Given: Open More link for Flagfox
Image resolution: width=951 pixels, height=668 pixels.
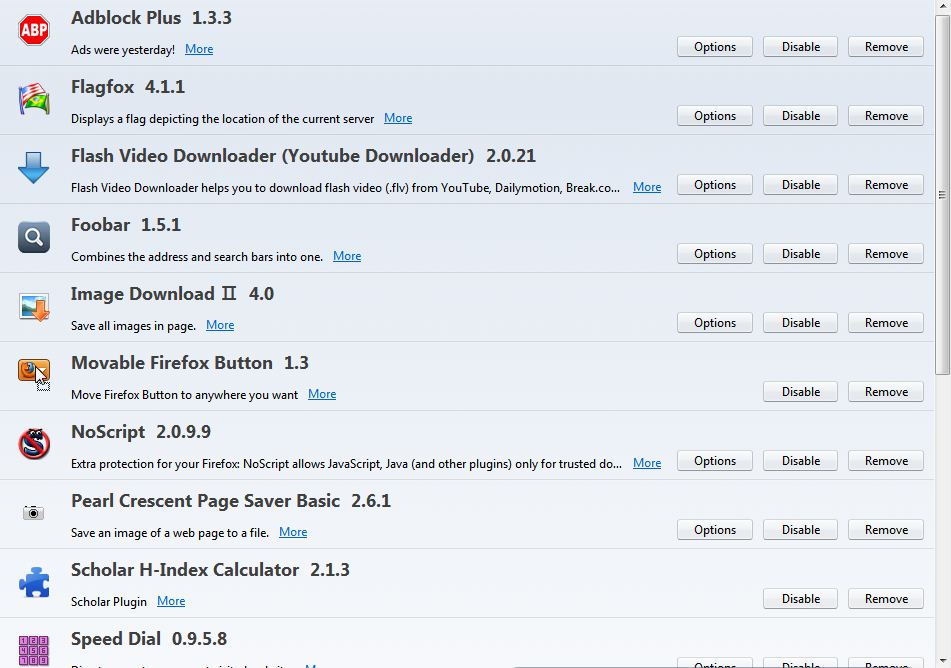Looking at the screenshot, I should pos(398,118).
